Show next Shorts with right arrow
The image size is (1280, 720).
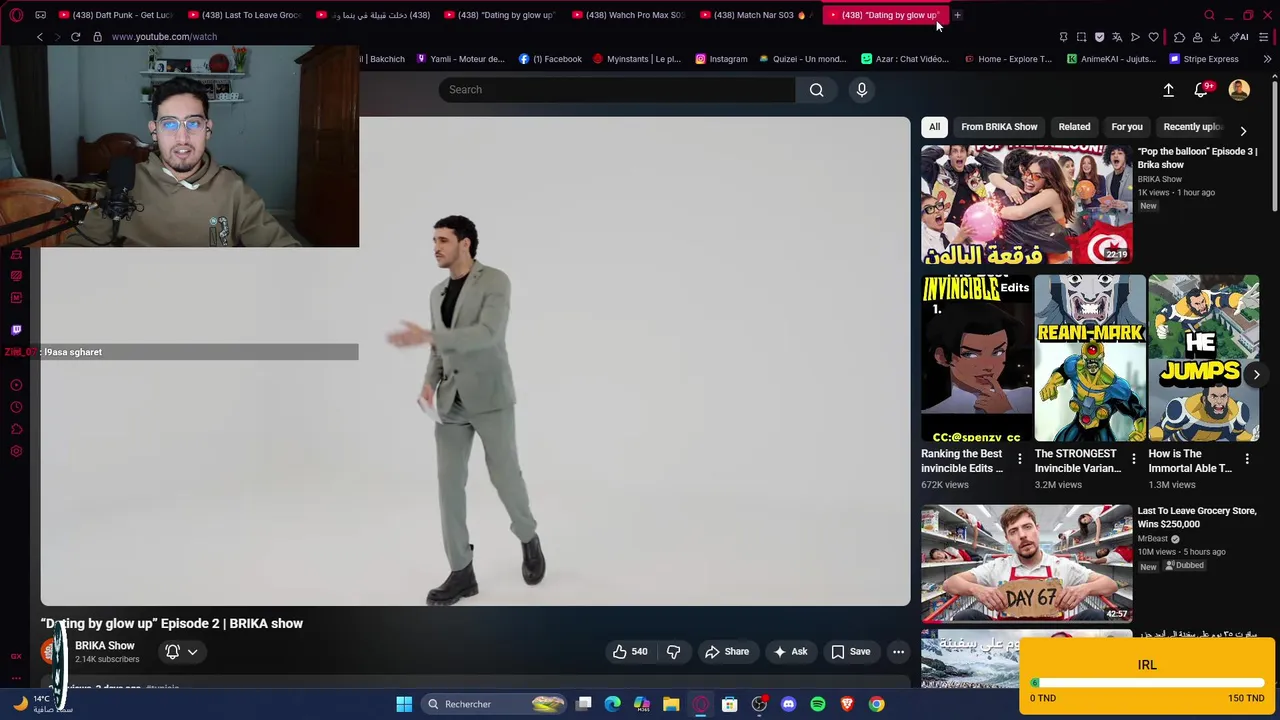point(1256,374)
